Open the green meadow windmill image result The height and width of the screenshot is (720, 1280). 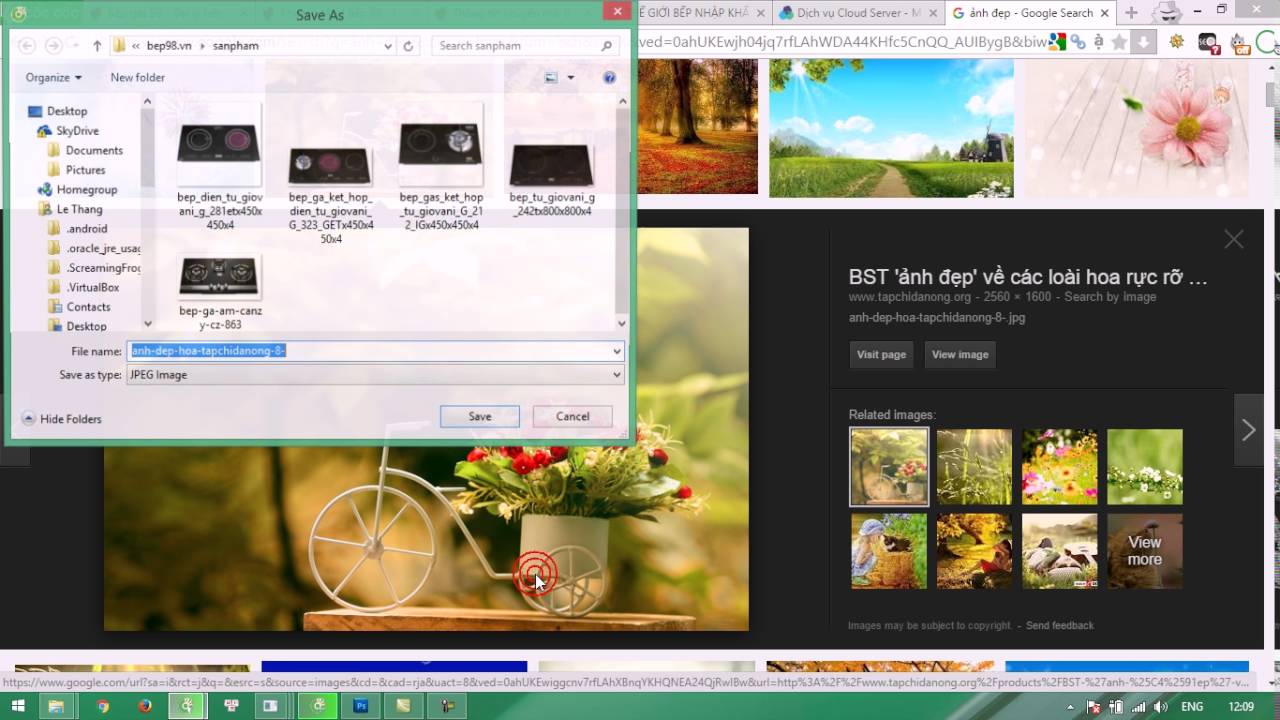point(891,127)
